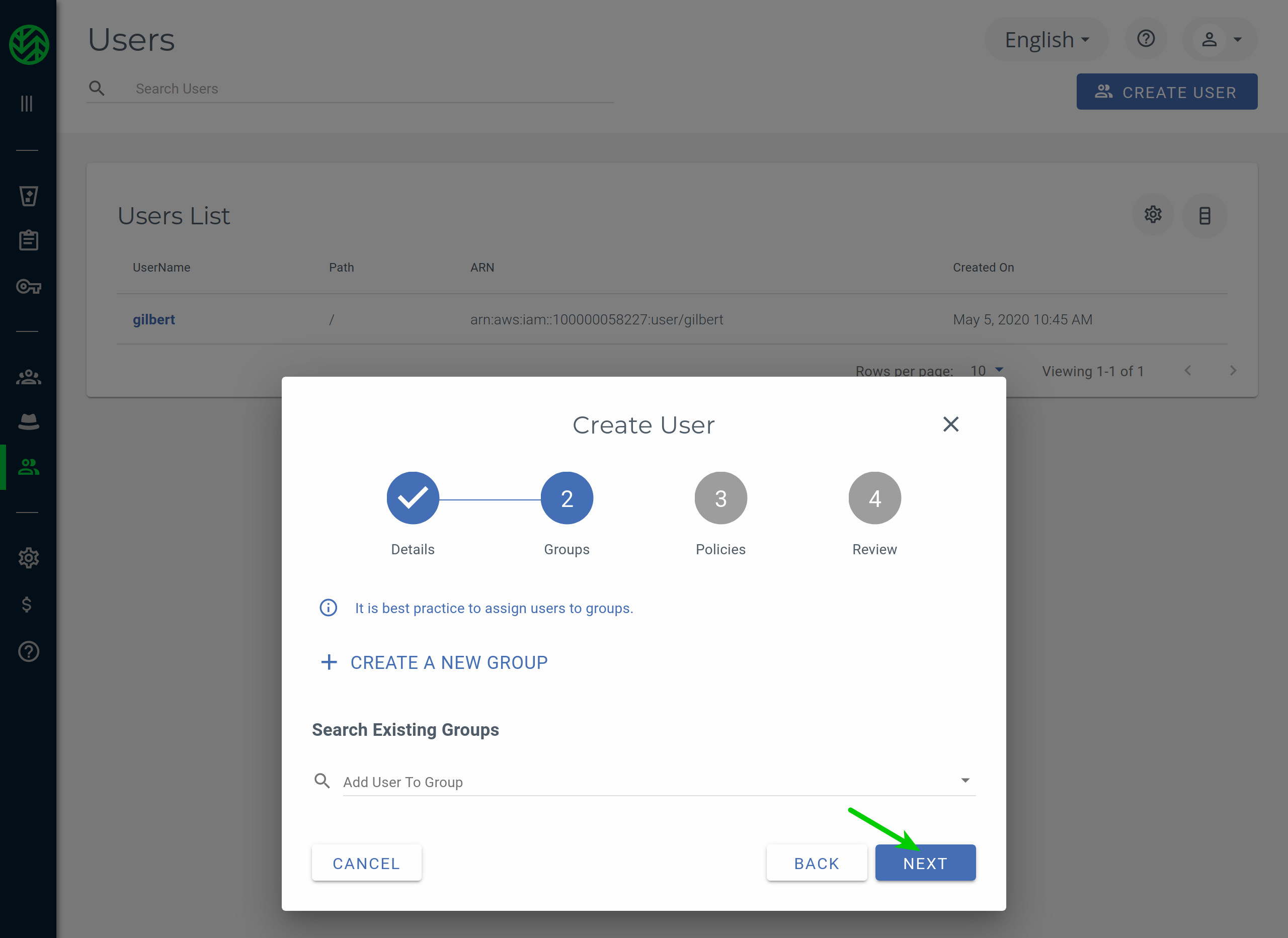
Task: Open the settings gear in the sidebar
Action: [x=27, y=558]
